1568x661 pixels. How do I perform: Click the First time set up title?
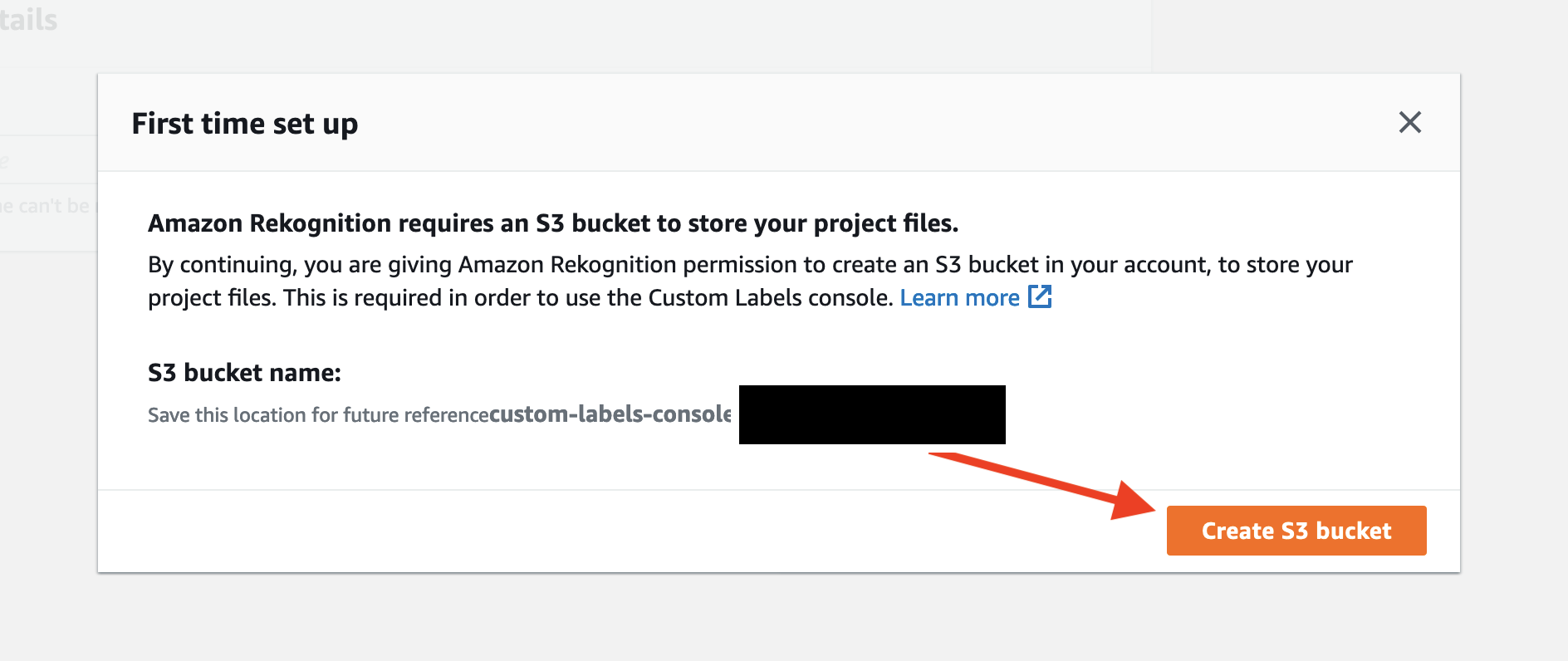245,124
